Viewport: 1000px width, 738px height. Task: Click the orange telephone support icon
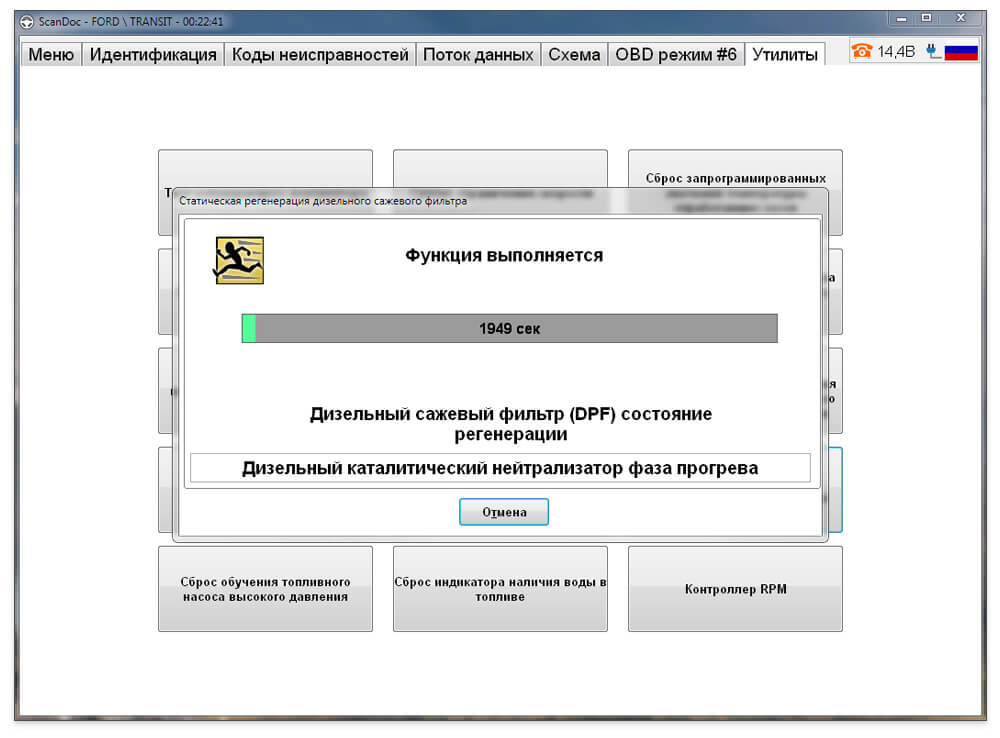pos(862,51)
